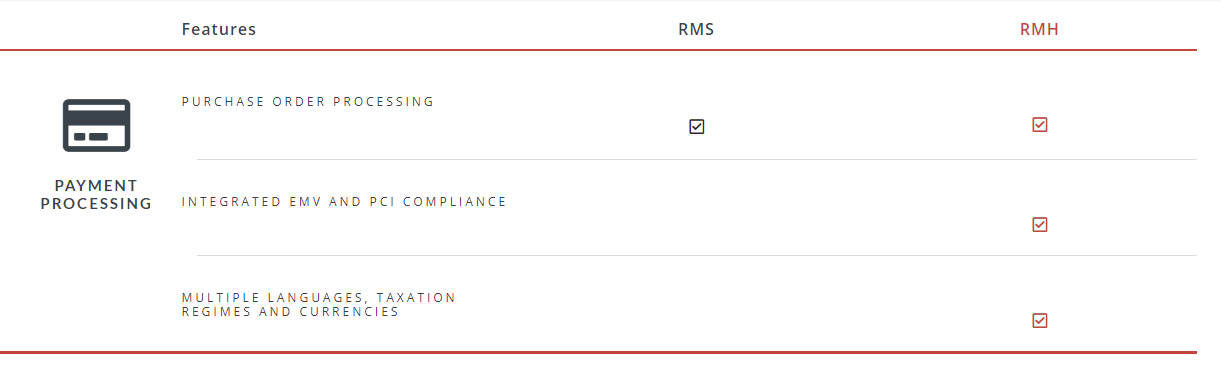1221x370 pixels.
Task: Toggle the red RMH checkbox for Purchase Order Processing
Action: point(1039,124)
